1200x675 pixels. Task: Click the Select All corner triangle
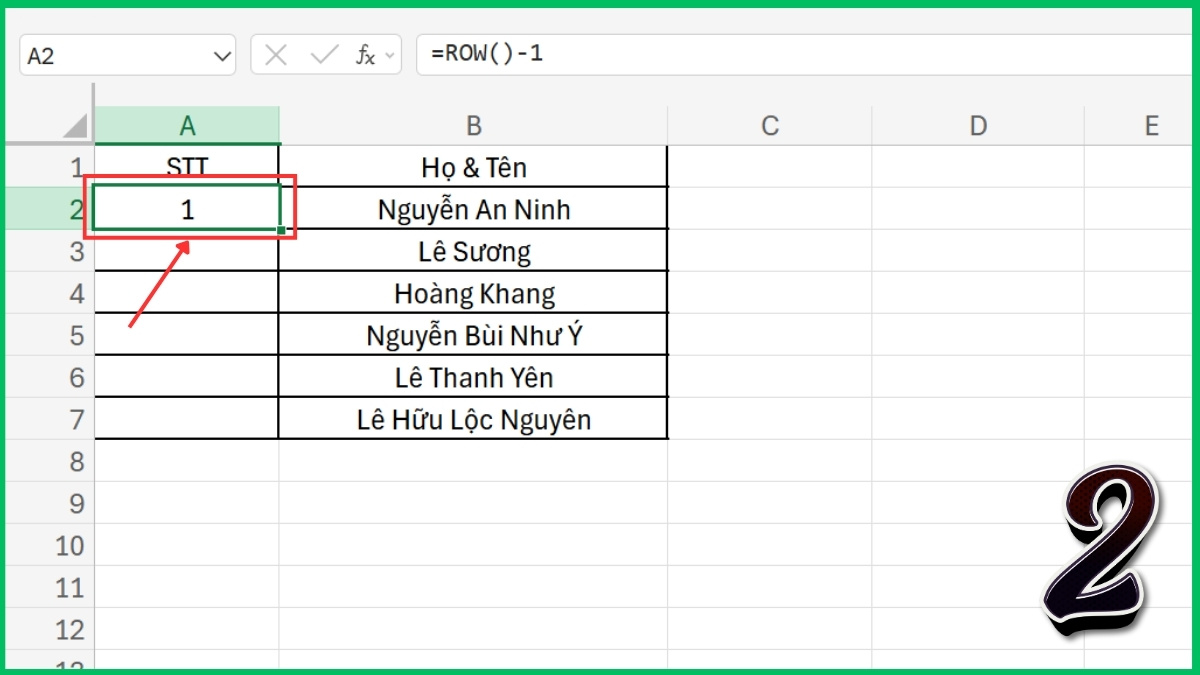coord(74,126)
